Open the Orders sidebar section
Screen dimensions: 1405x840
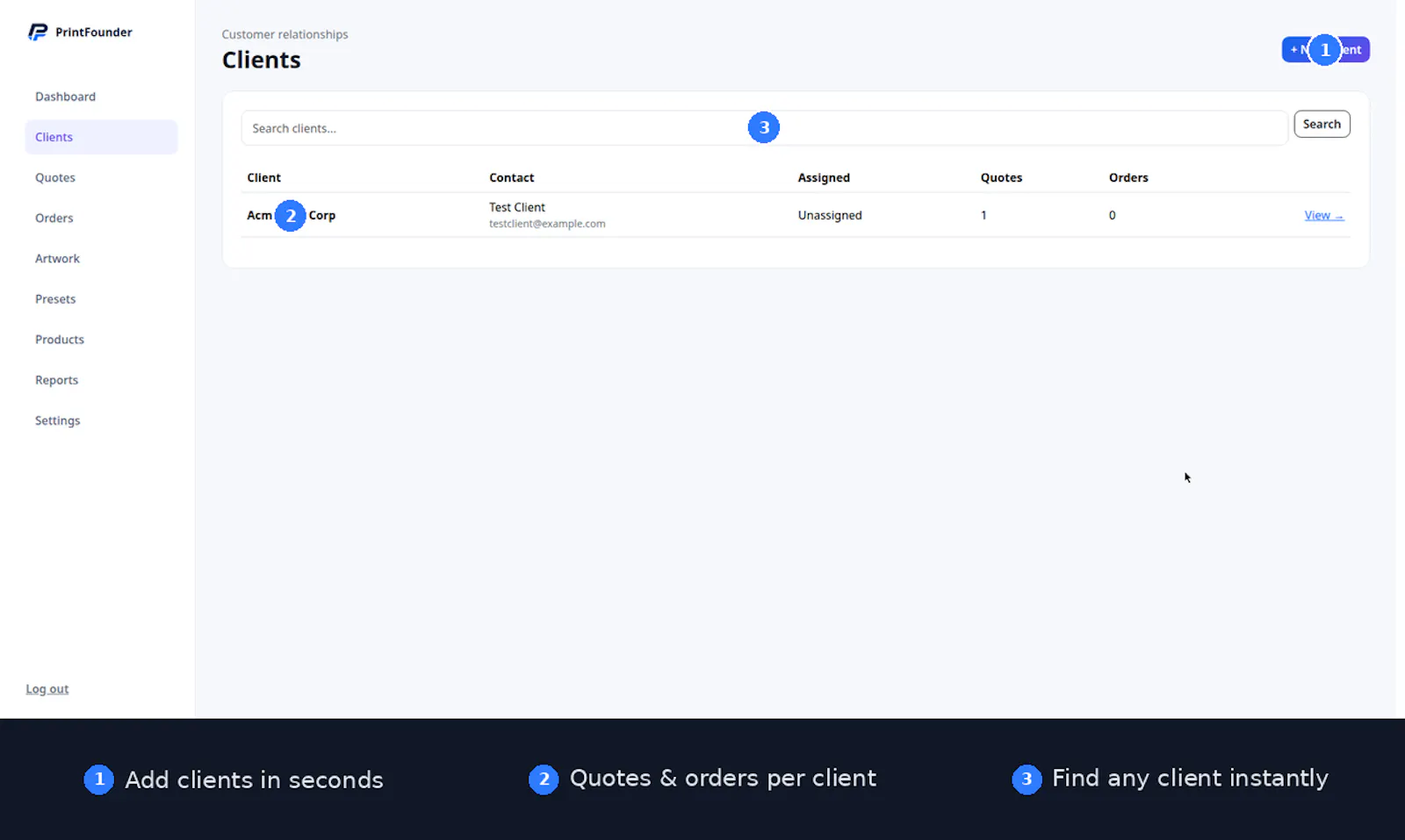coord(54,218)
